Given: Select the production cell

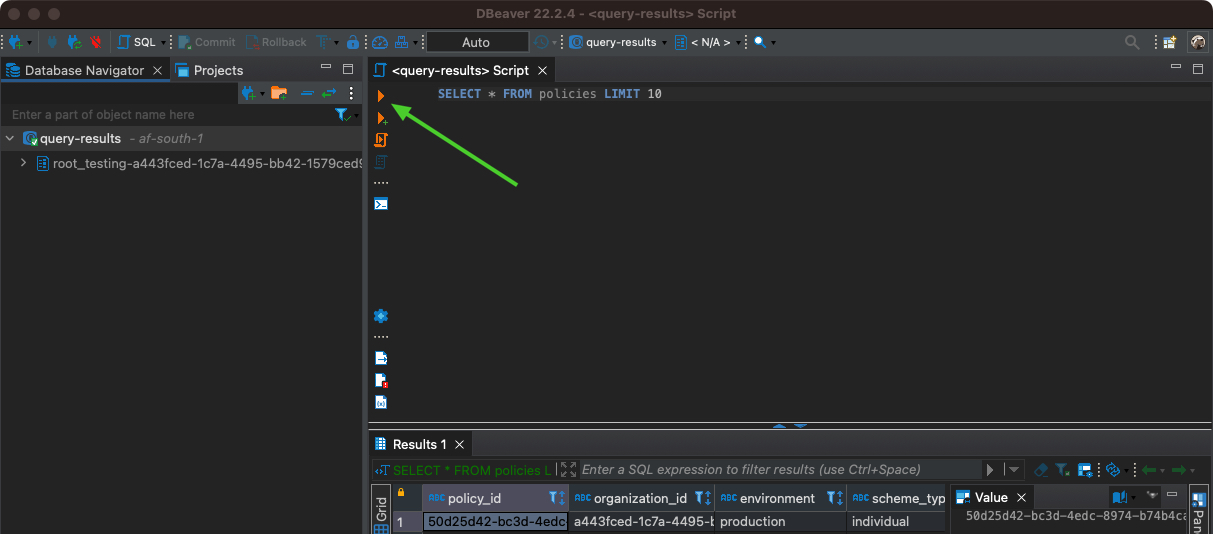Looking at the screenshot, I should [x=781, y=522].
